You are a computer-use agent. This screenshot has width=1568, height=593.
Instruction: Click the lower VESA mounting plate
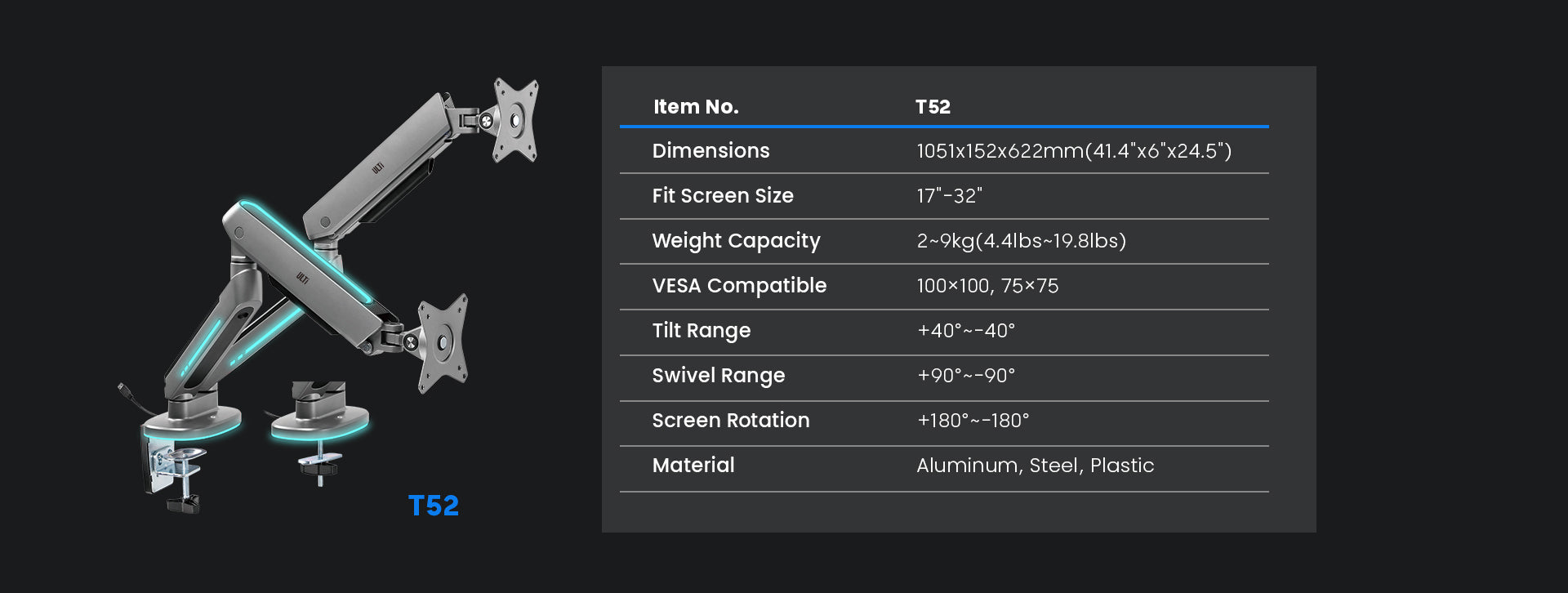click(x=443, y=342)
